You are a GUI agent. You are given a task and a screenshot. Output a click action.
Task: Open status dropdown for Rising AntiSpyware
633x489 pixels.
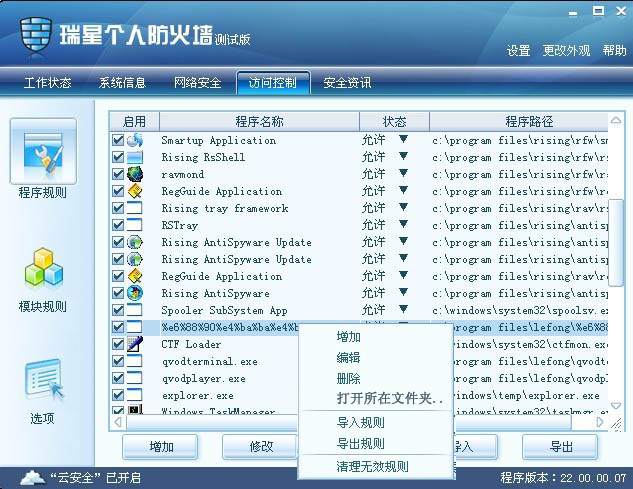(x=403, y=292)
